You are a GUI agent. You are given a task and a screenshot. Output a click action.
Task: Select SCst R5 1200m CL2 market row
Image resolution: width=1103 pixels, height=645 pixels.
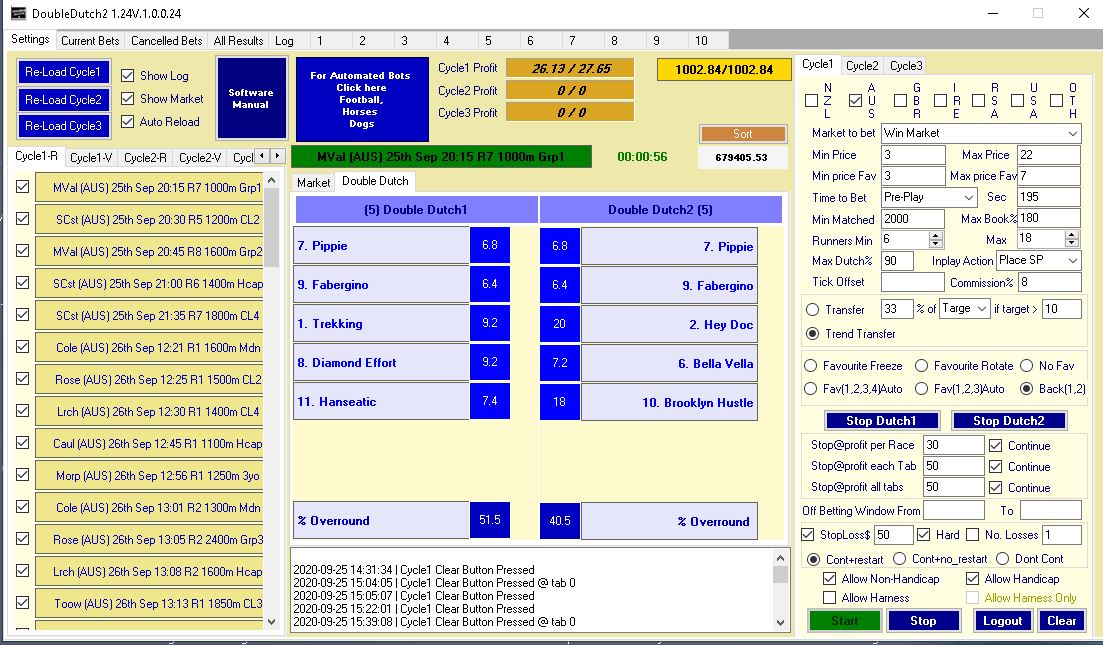coord(148,219)
